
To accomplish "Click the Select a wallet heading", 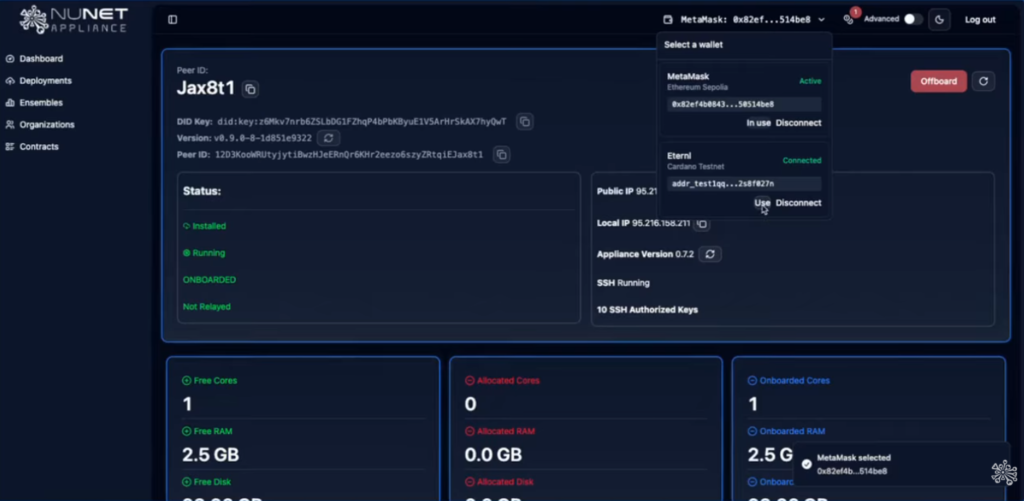I will click(693, 45).
